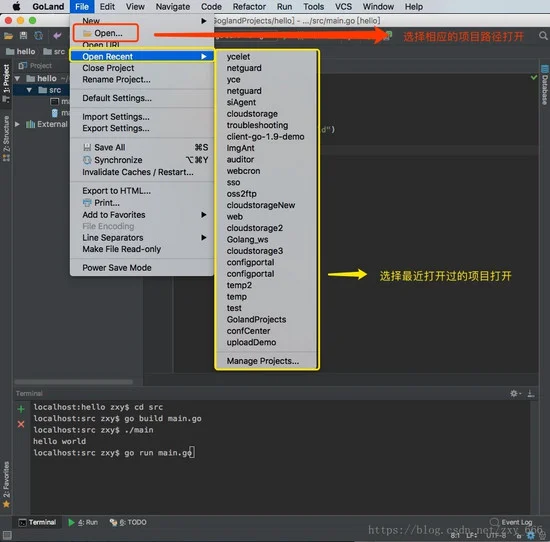The width and height of the screenshot is (550, 542).
Task: Open the Edit menu
Action: tap(107, 6)
